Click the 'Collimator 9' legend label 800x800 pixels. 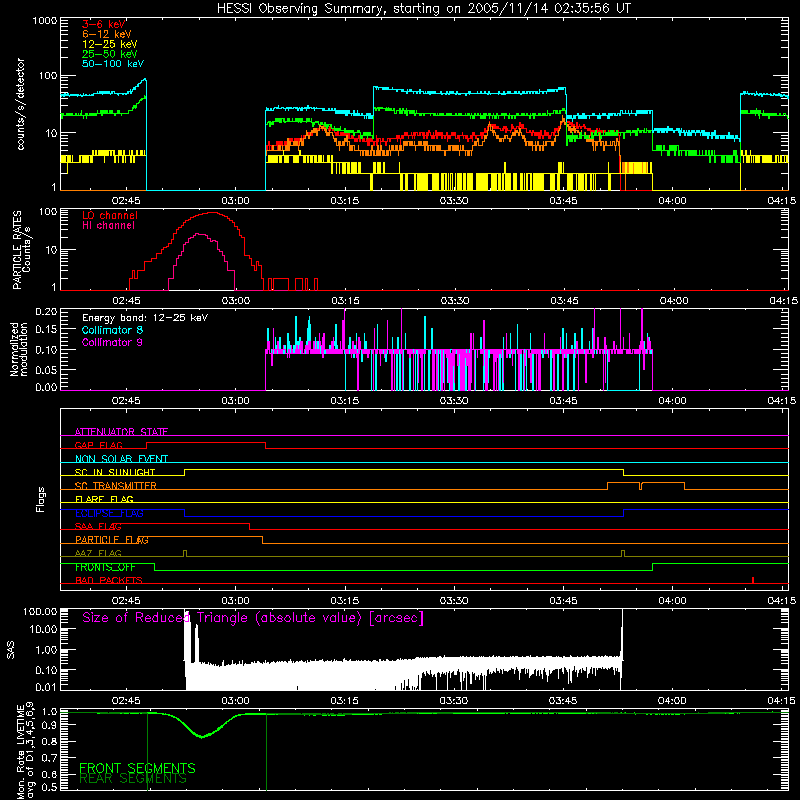pos(112,342)
